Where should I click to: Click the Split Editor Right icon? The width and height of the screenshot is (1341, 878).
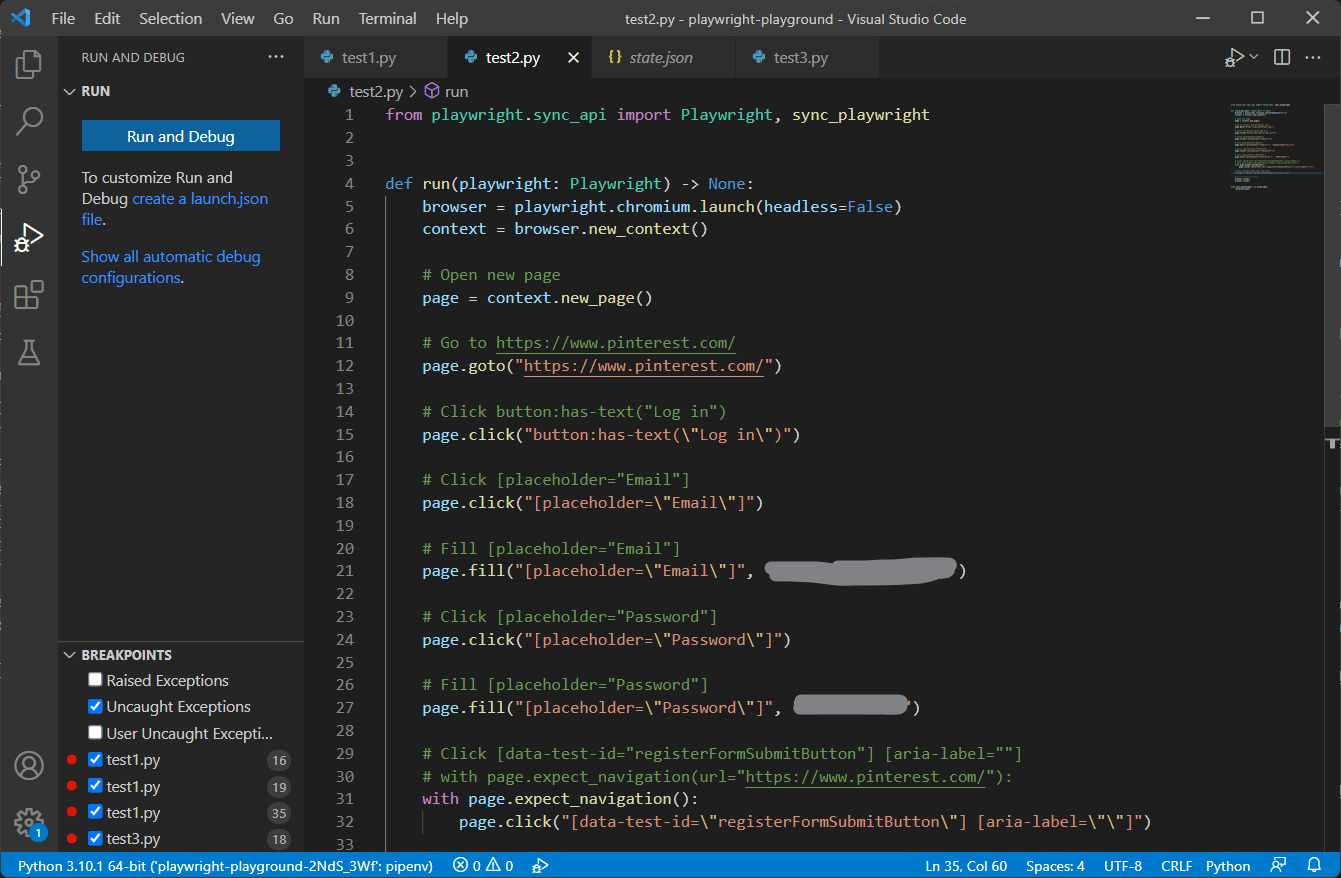coord(1282,58)
